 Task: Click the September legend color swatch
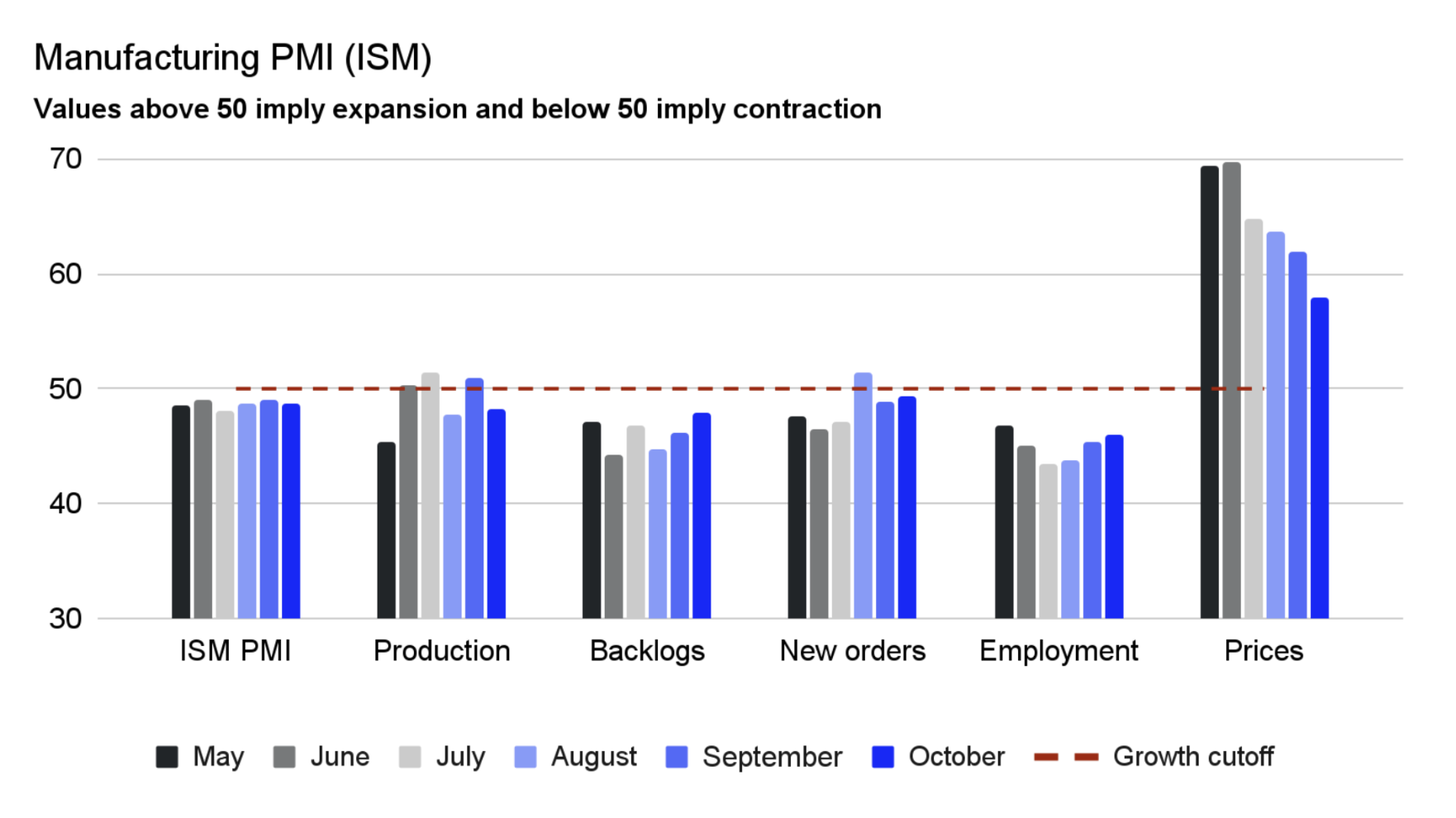(677, 757)
